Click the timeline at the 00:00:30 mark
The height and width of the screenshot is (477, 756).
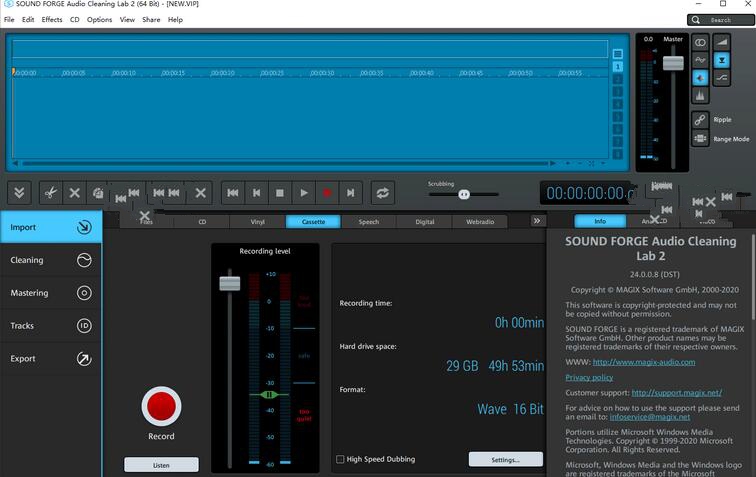click(322, 73)
